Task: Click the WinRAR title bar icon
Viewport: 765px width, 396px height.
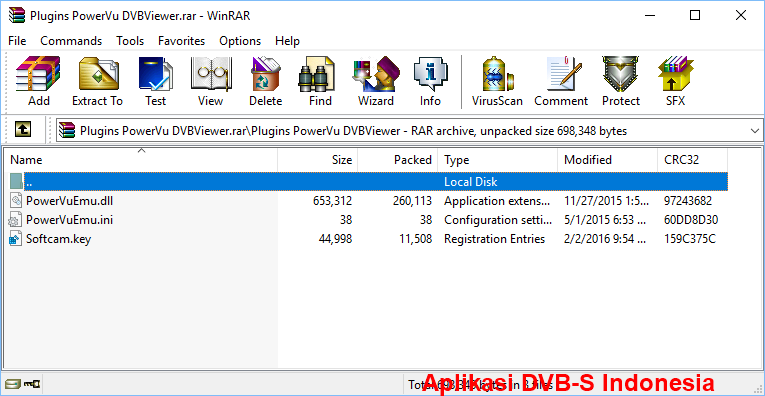Action: [x=17, y=16]
